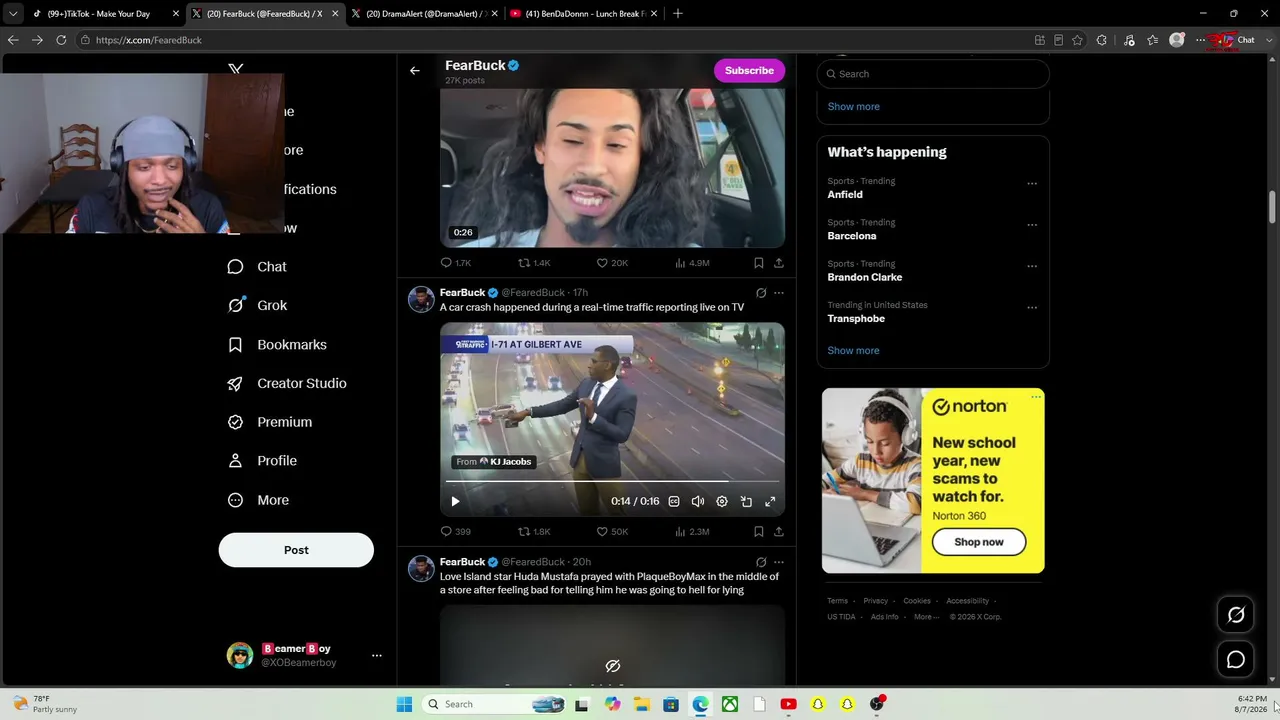Open Chat in the X sidebar
1280x720 pixels.
coord(258,267)
